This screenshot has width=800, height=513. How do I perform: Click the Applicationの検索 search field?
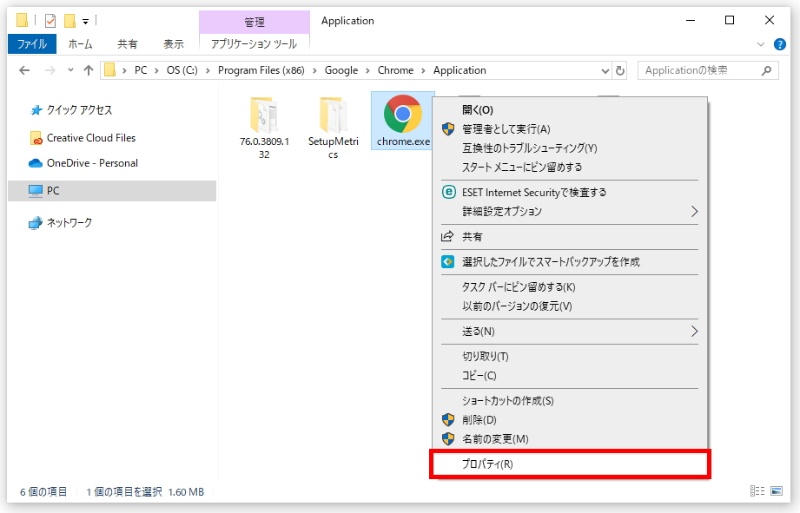tap(700, 71)
